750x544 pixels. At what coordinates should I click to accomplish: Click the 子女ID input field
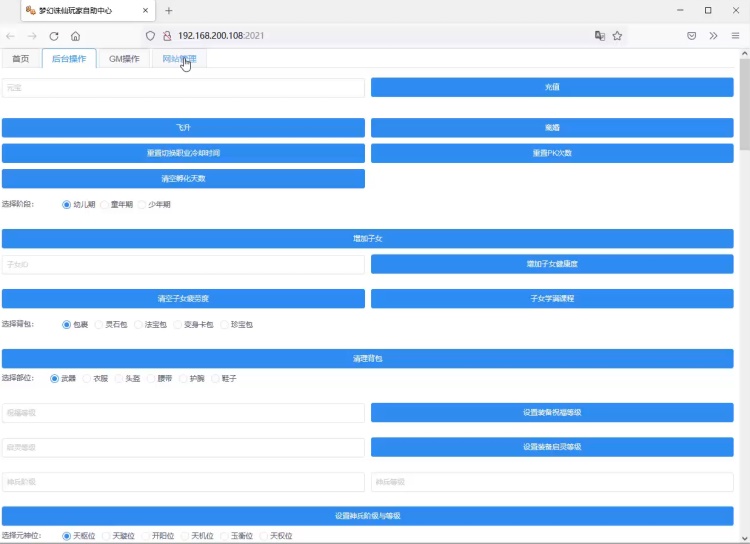point(183,264)
